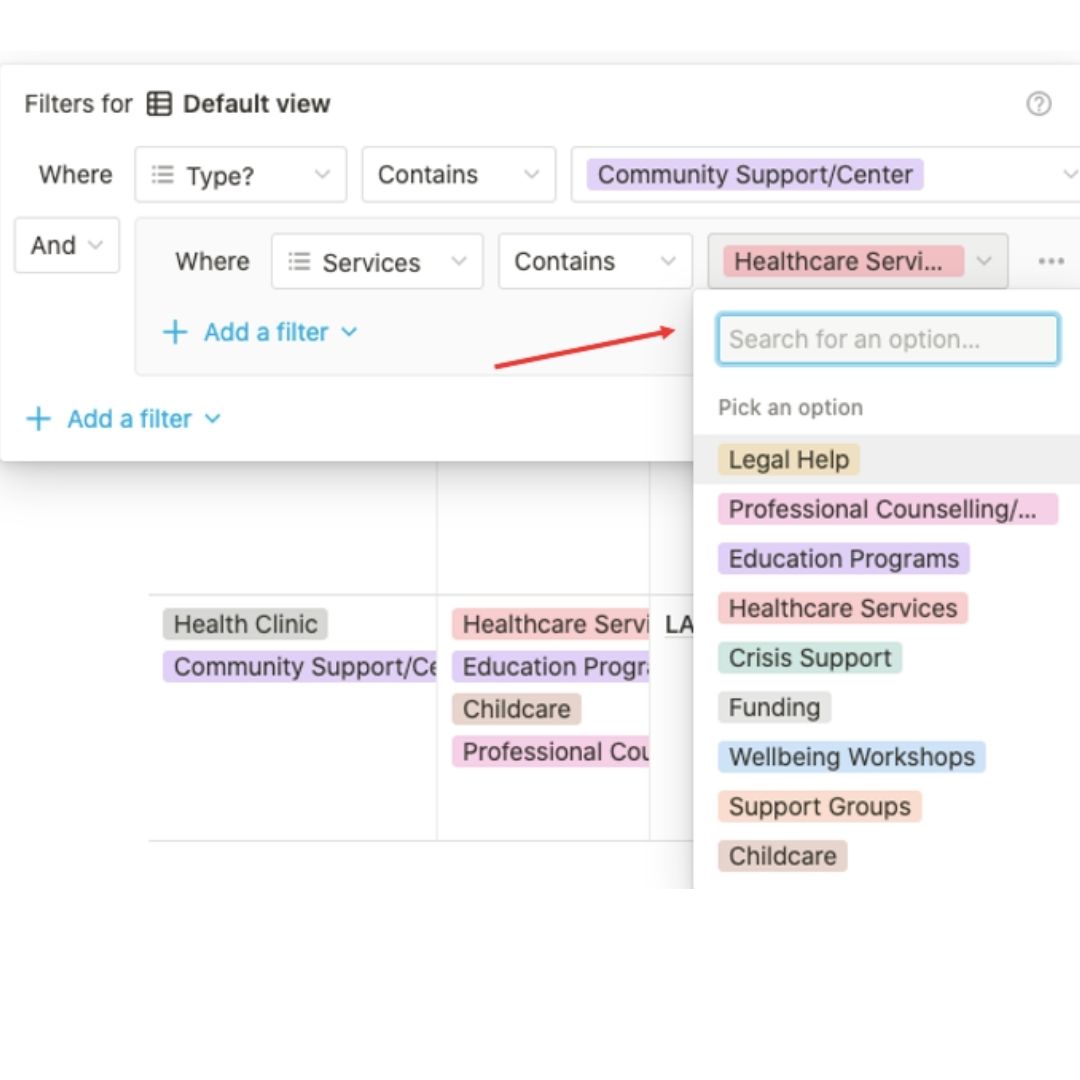The height and width of the screenshot is (1080, 1080).
Task: Click plus icon of bottom Add a filter
Action: [x=38, y=419]
